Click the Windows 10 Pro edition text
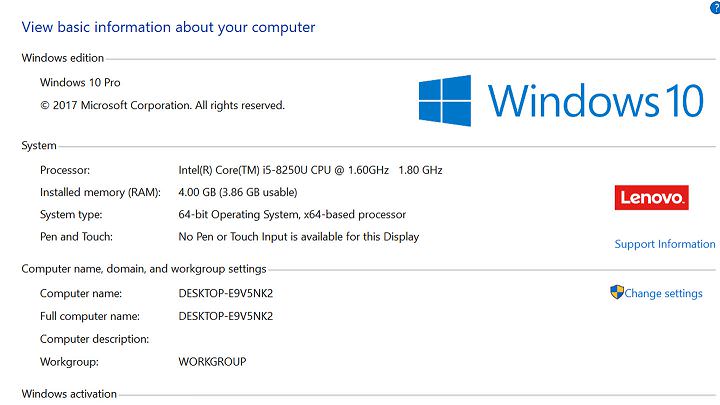720x405 pixels. click(x=80, y=82)
